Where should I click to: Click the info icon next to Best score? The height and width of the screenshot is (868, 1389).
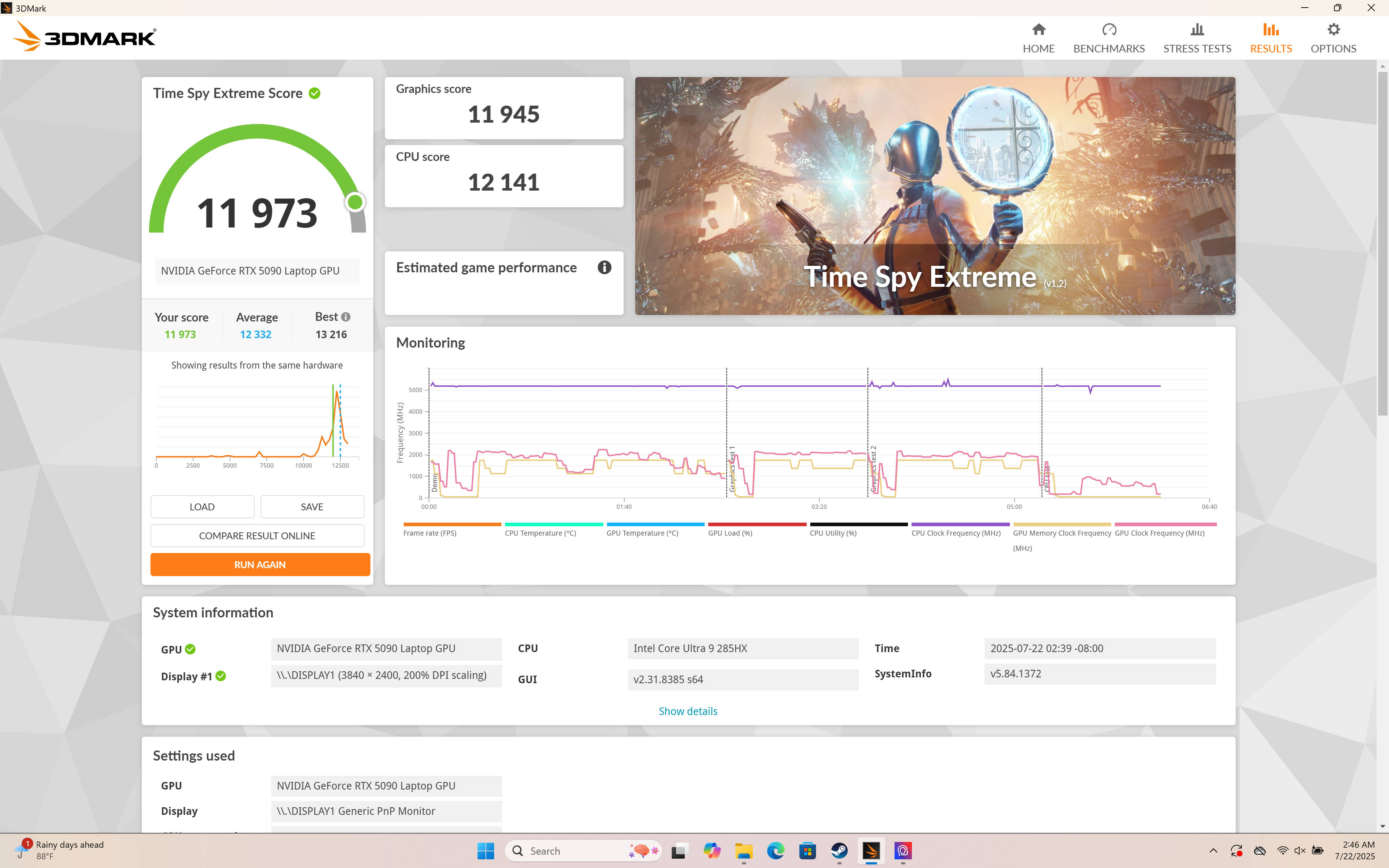(345, 317)
